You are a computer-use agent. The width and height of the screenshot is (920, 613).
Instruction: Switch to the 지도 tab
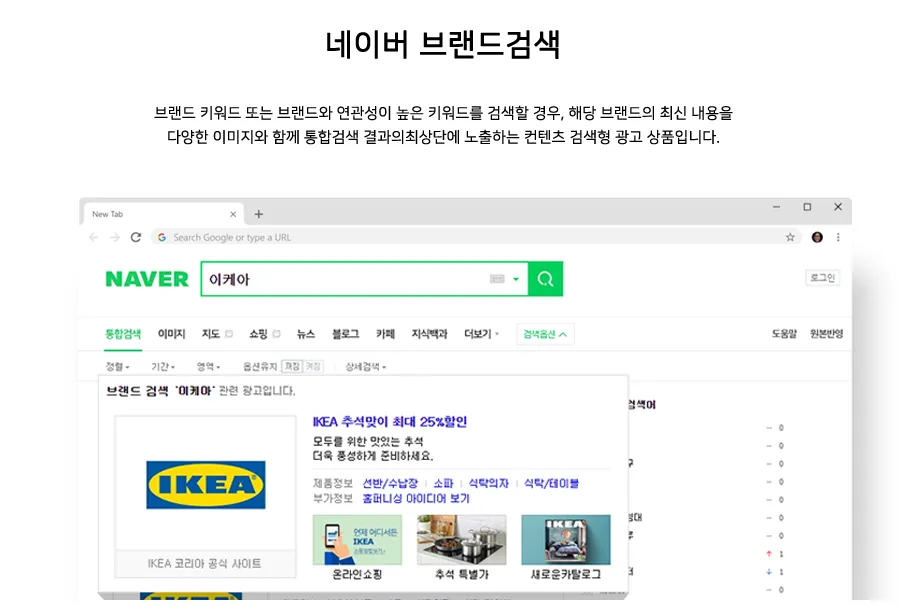211,334
